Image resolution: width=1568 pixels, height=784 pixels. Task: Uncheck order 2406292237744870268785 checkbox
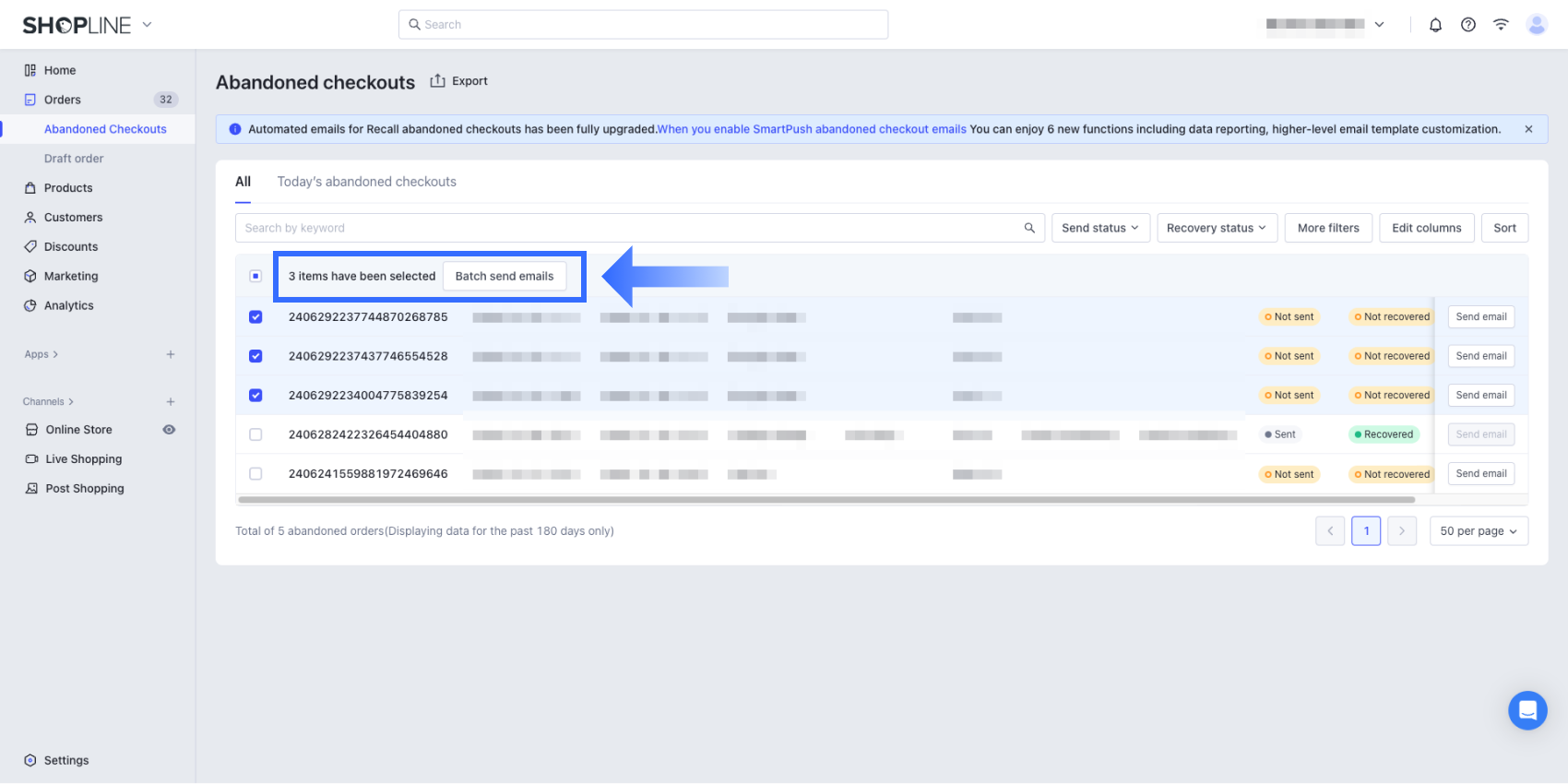point(255,317)
